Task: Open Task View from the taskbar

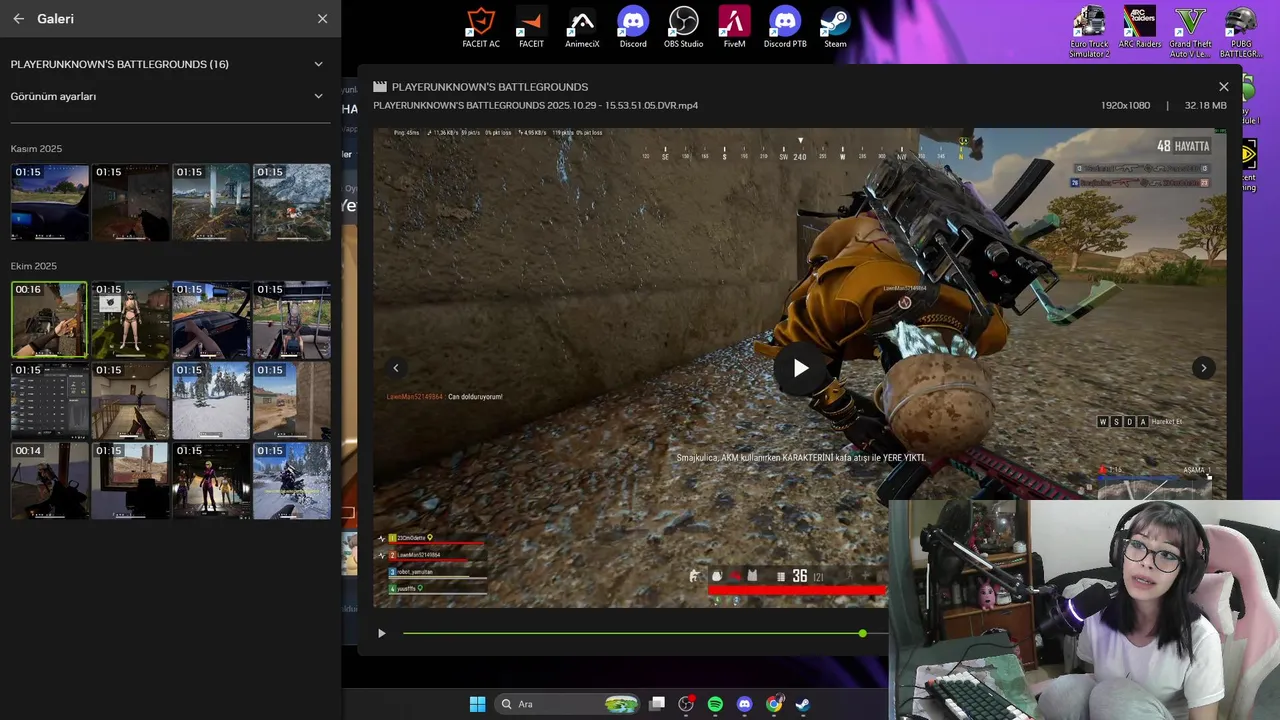Action: 657,704
